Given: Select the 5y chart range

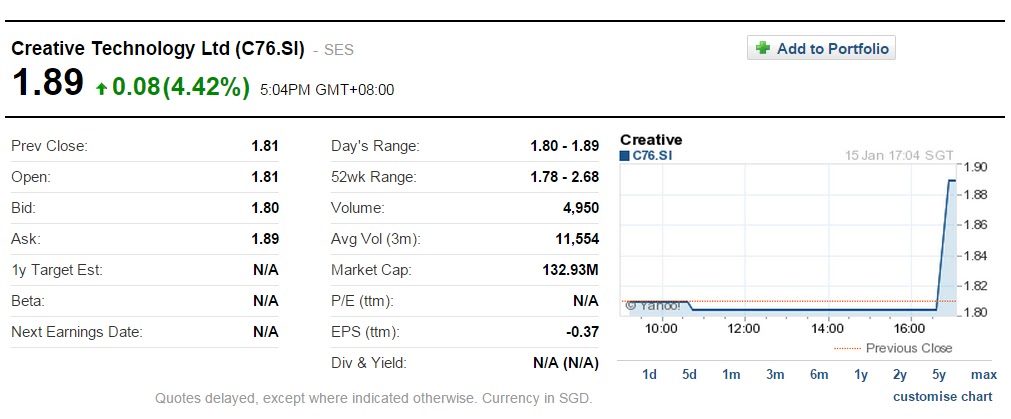Looking at the screenshot, I should point(938,374).
